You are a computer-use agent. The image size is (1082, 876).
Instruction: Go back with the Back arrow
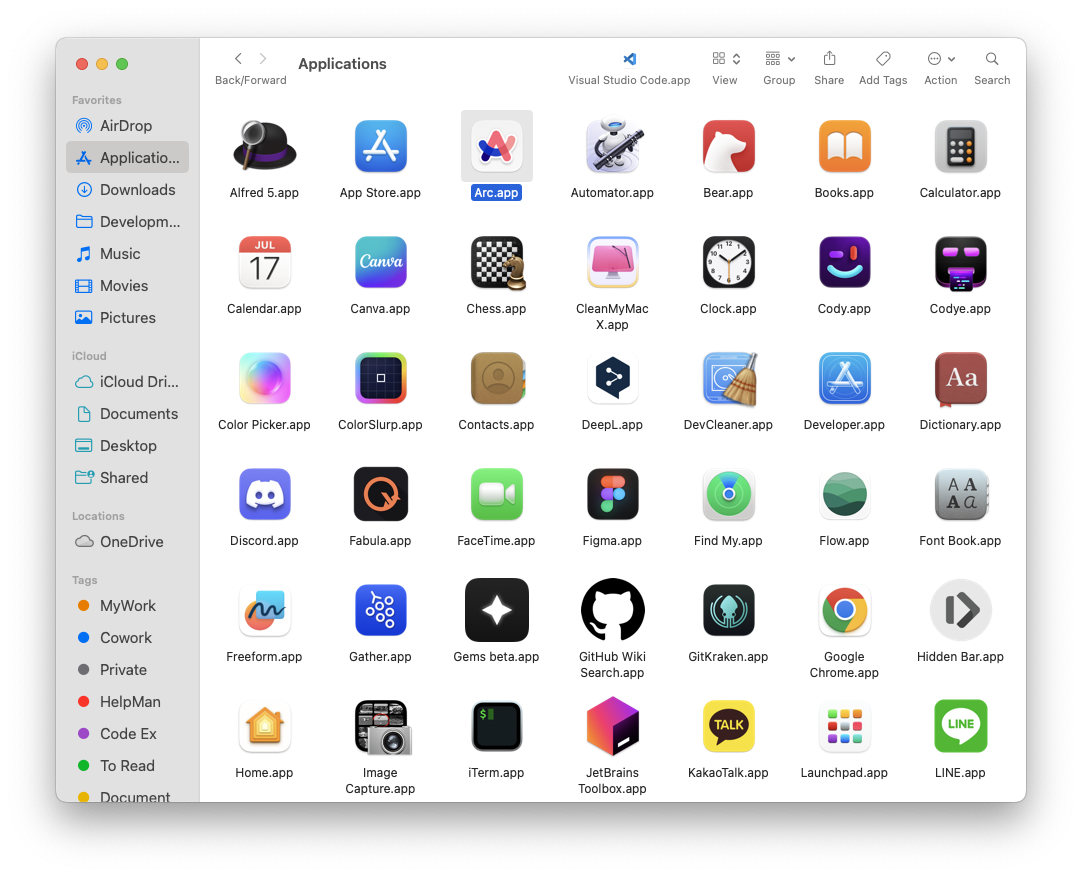click(238, 59)
